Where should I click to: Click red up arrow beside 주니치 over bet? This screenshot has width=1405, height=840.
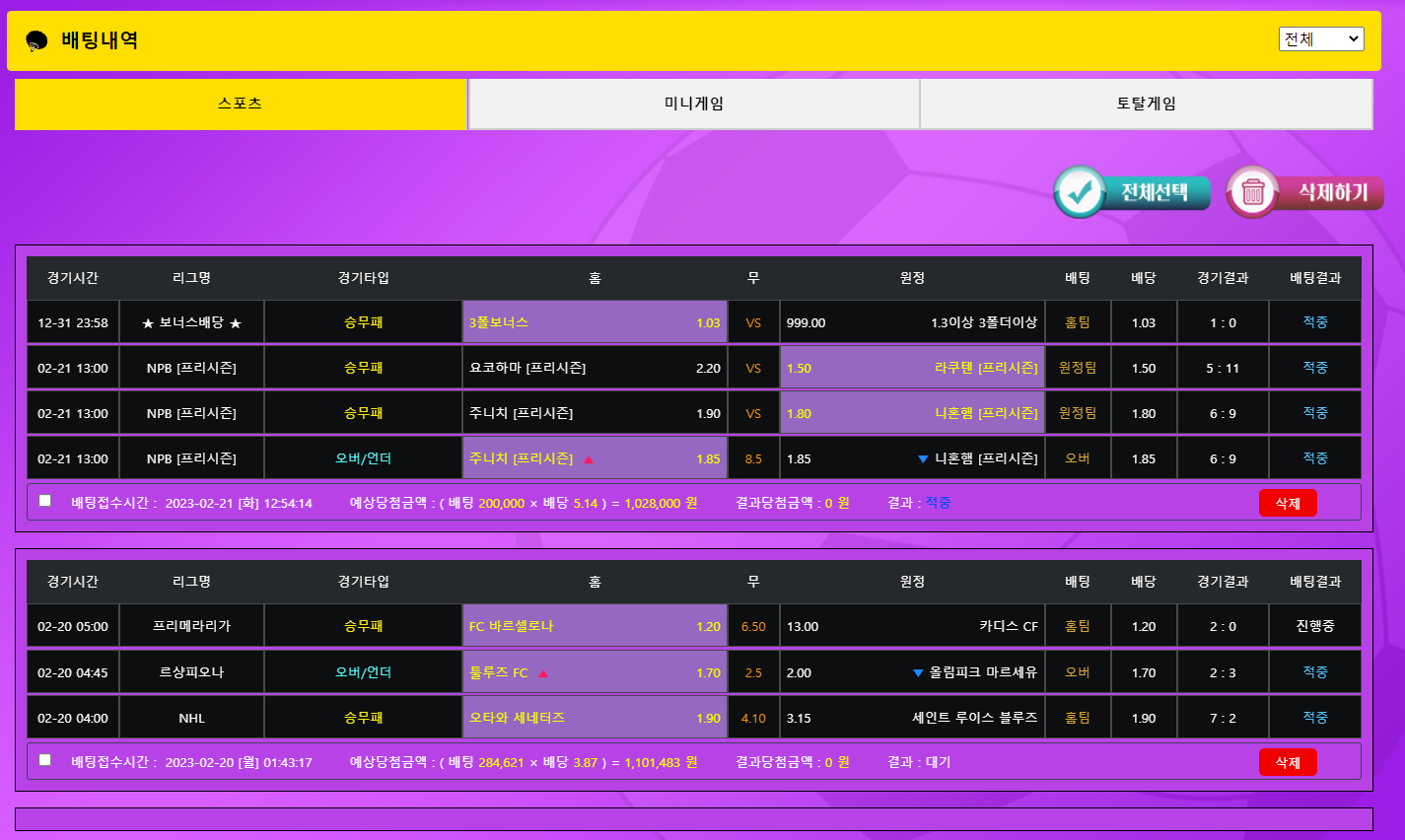point(589,459)
